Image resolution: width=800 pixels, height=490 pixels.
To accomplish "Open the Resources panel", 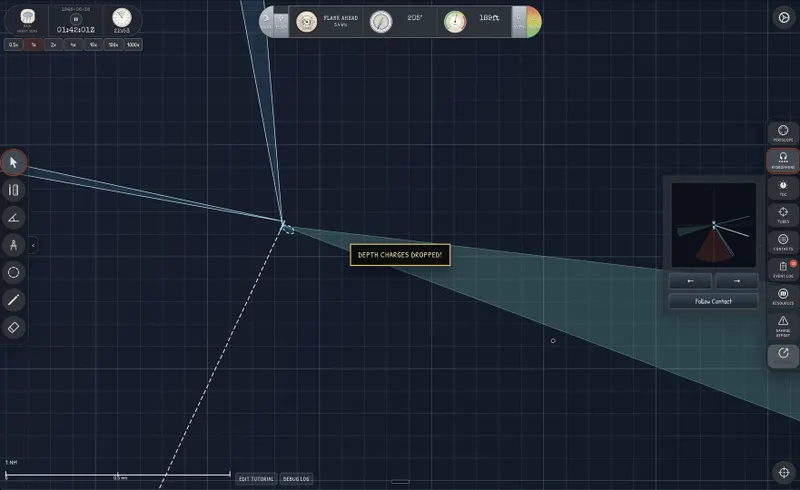I will (783, 297).
